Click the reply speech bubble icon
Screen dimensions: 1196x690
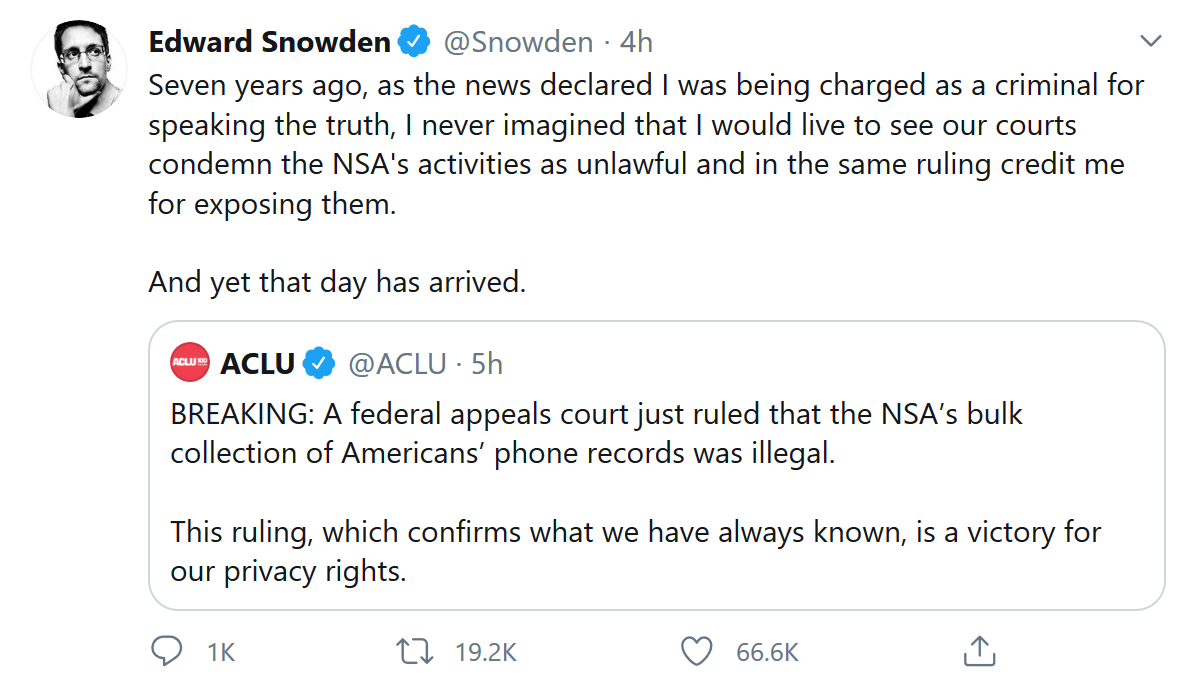165,652
